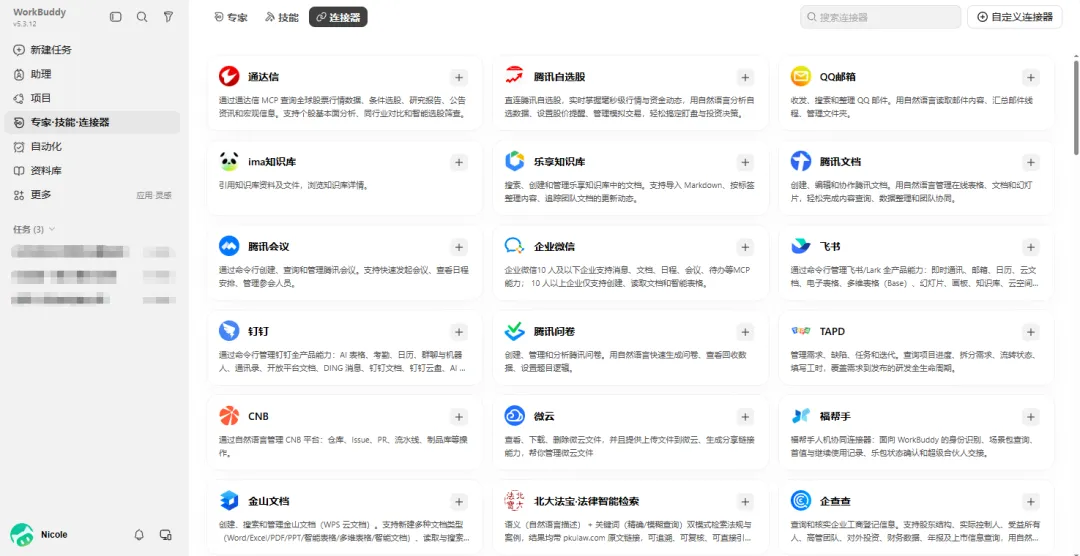1080x556 pixels.
Task: Add the 飞书 connector with plus button
Action: tap(1030, 247)
